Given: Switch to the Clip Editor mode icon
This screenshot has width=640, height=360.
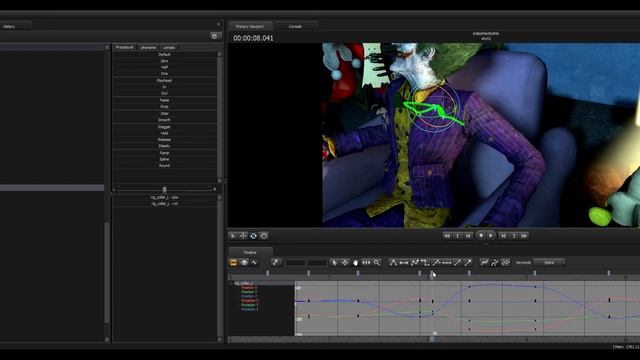Looking at the screenshot, I should [233, 263].
